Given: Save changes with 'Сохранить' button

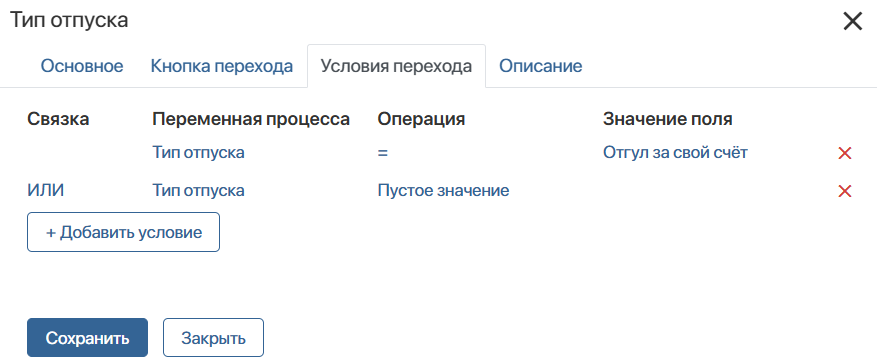Looking at the screenshot, I should click(x=87, y=338).
